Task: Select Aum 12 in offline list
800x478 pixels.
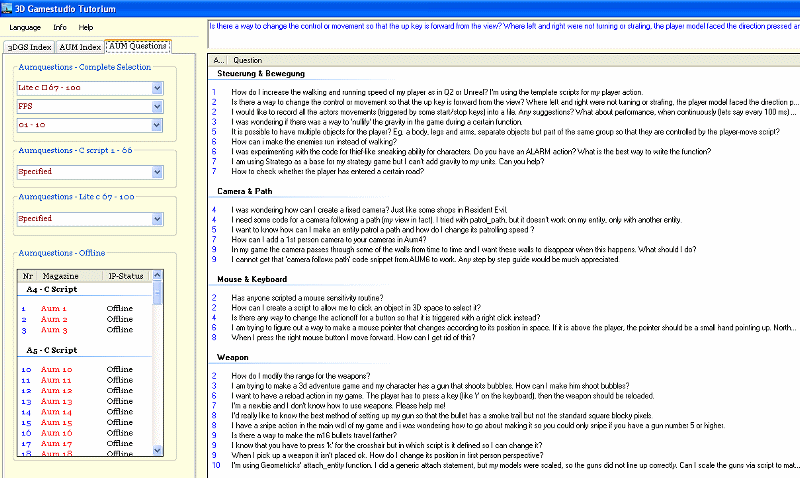Action: 56,391
